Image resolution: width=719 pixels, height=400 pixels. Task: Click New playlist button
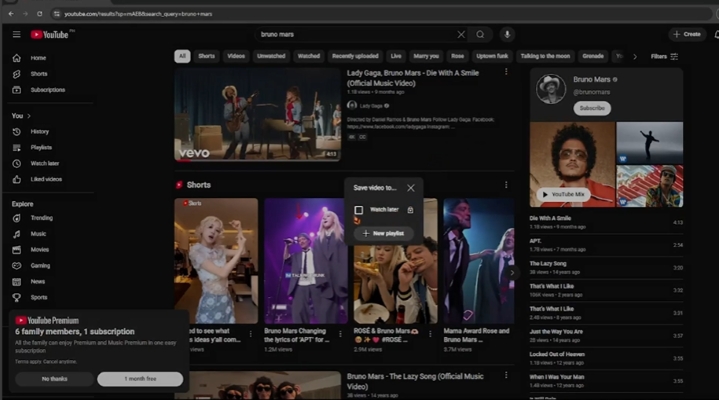[x=383, y=233]
